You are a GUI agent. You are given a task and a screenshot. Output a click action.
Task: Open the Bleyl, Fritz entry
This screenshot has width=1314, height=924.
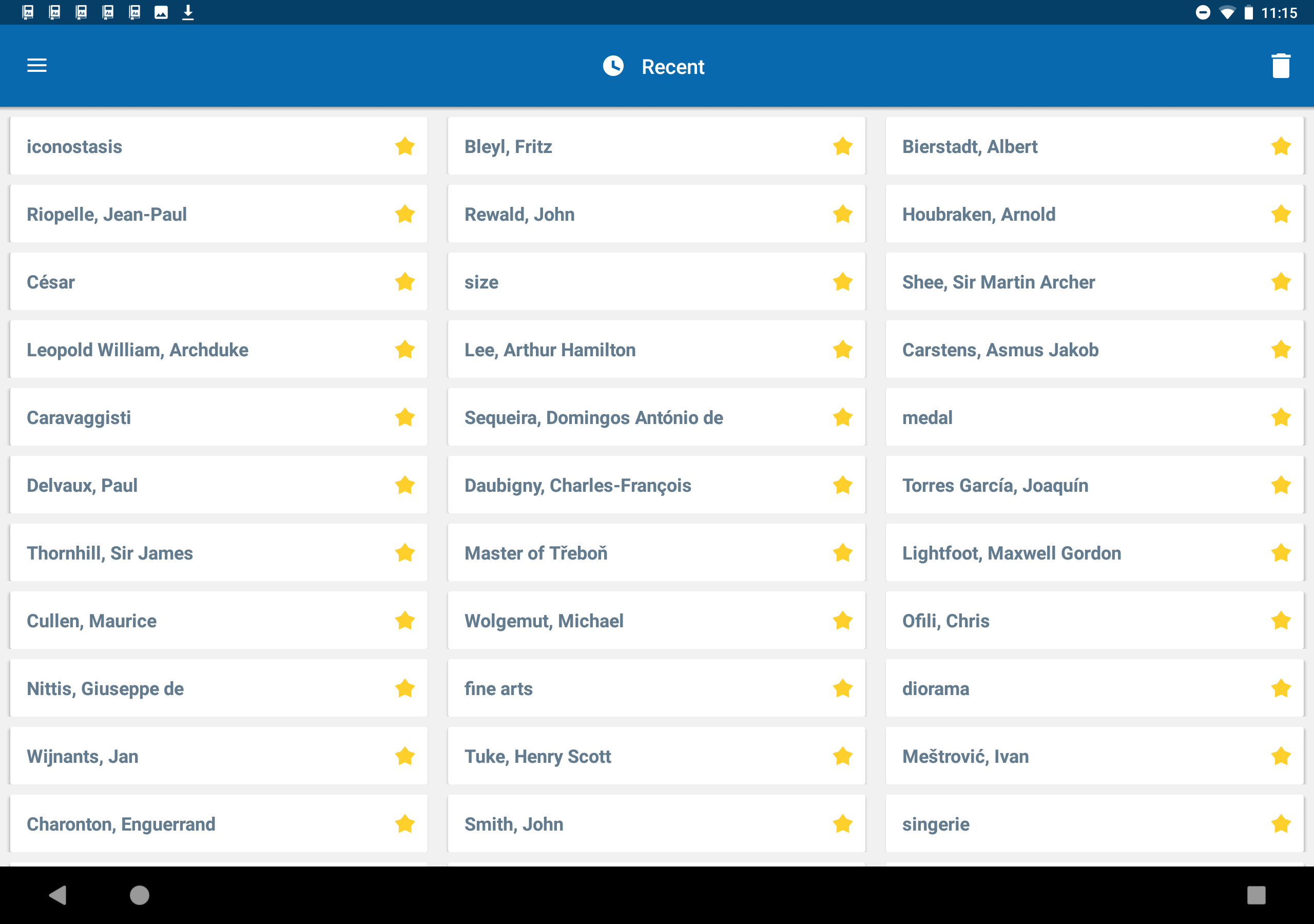click(656, 147)
